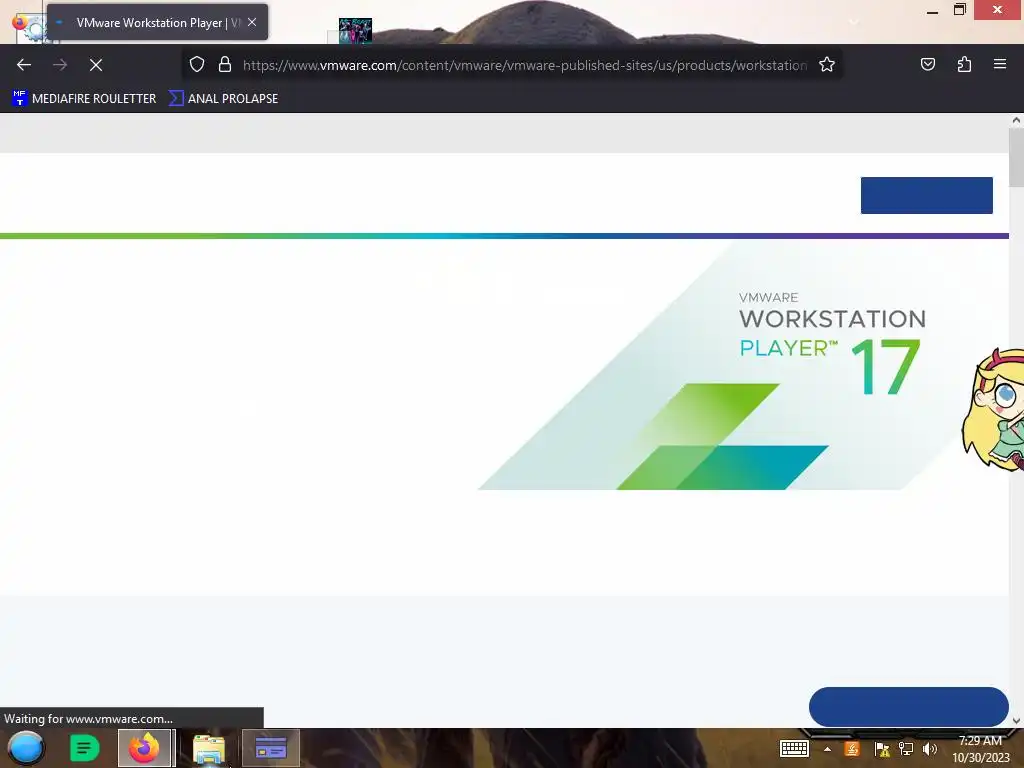This screenshot has width=1024, height=768.
Task: Open the network tray icon
Action: tap(906, 749)
